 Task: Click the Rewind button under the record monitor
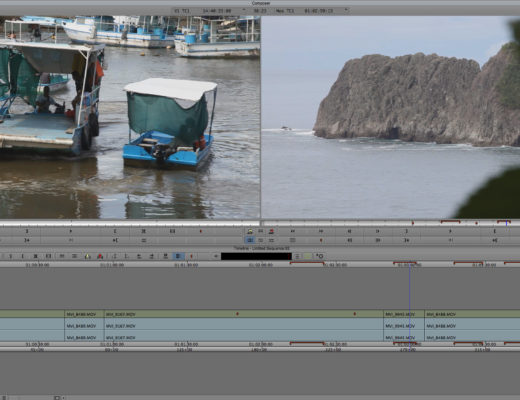click(292, 231)
